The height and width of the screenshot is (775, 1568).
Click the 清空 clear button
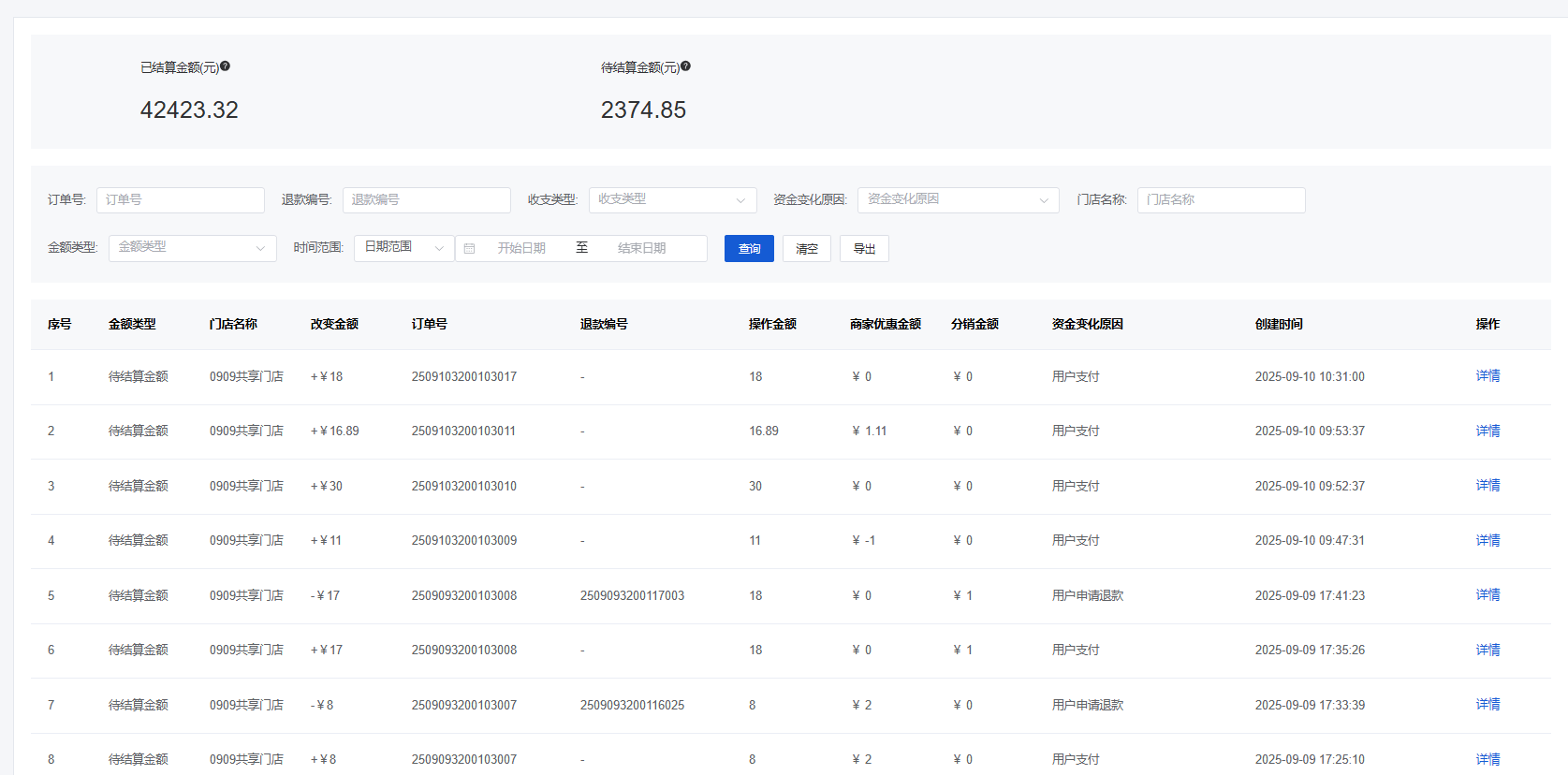tap(807, 248)
